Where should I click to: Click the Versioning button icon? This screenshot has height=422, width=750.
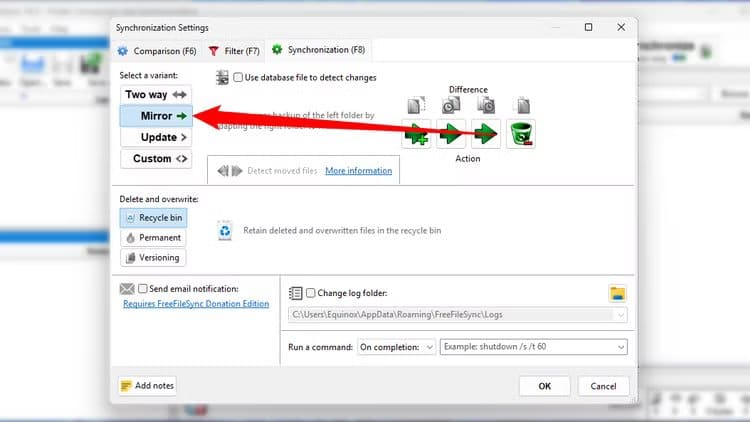tap(130, 258)
